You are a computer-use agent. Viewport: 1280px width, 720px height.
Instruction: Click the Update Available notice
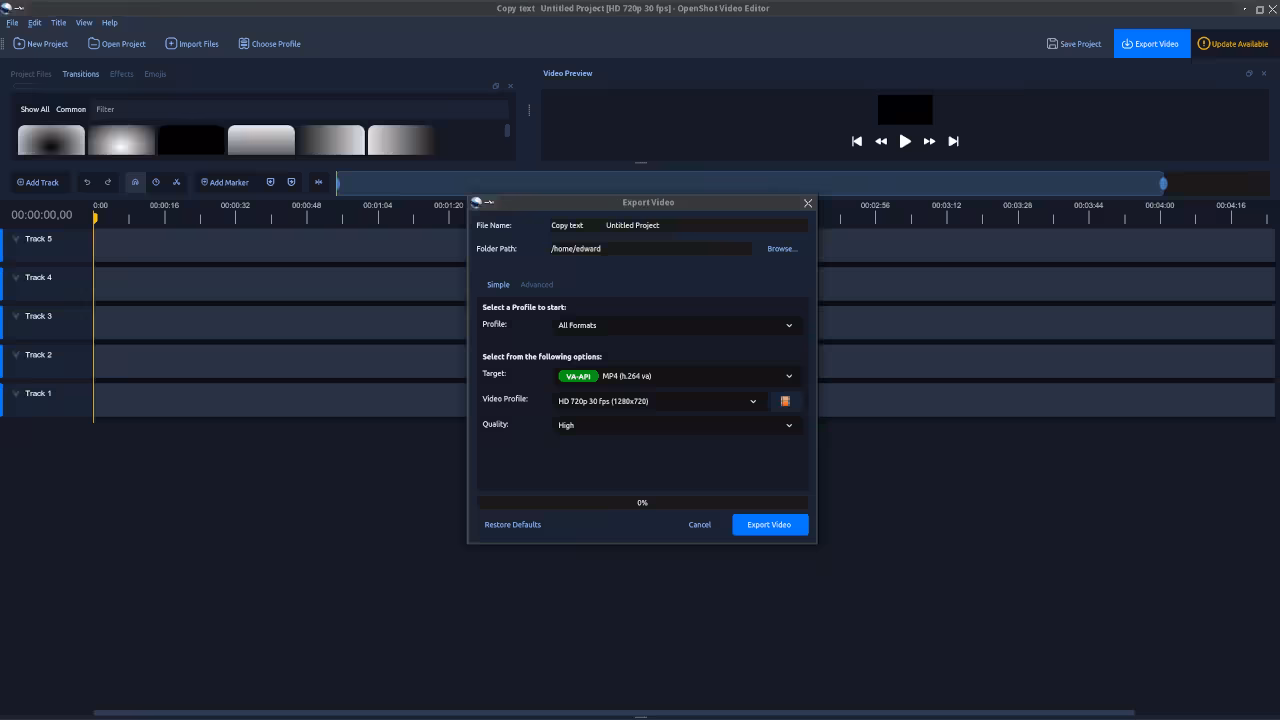click(x=1233, y=44)
